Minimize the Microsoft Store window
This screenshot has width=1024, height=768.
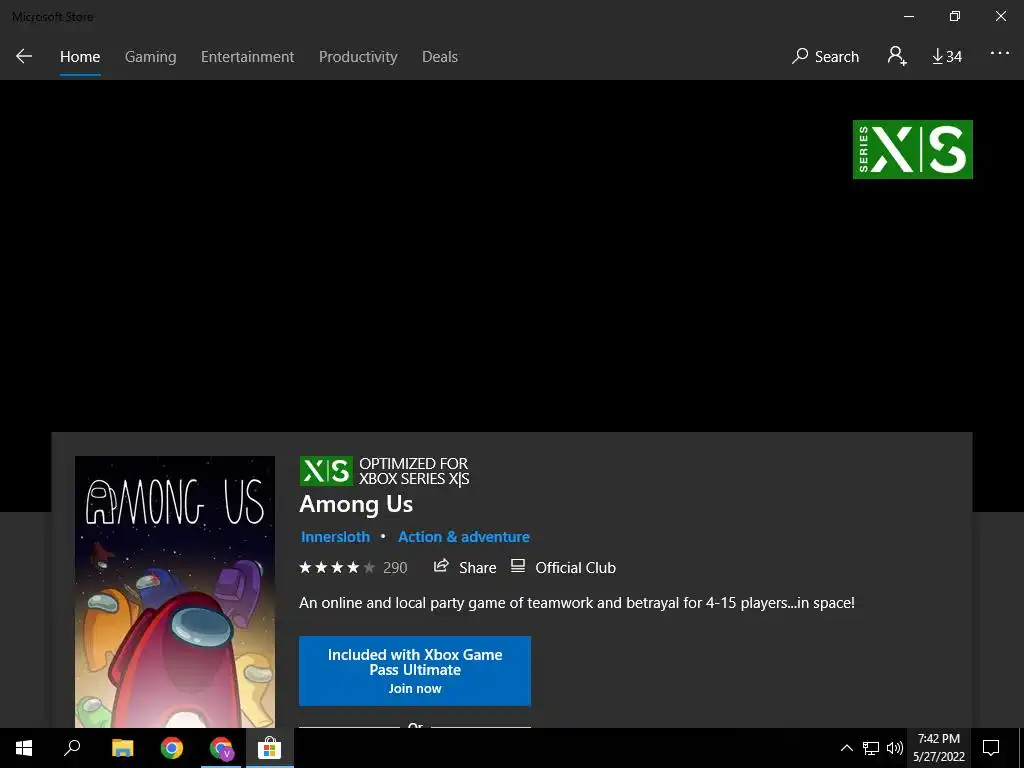tap(908, 16)
